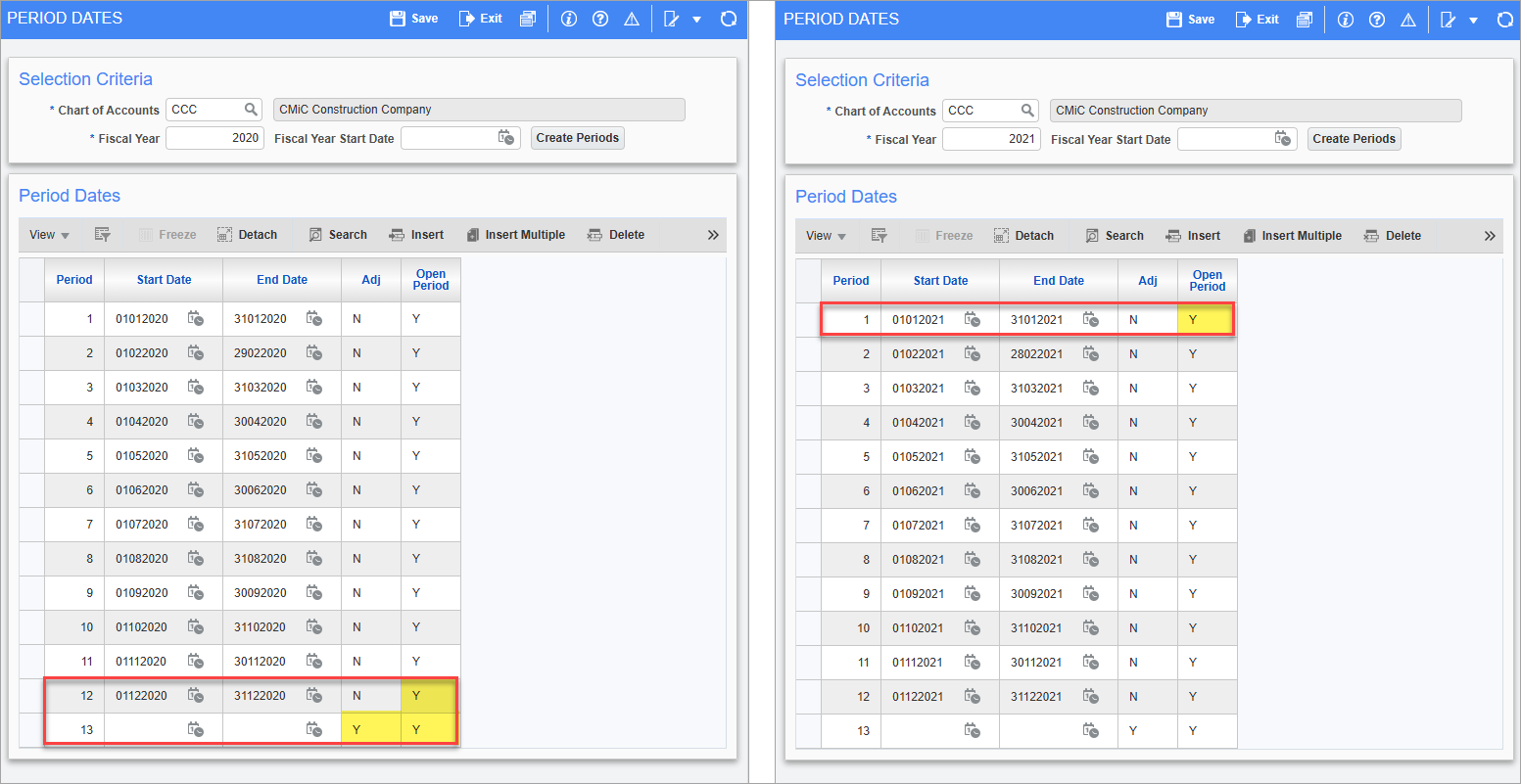Click Detach in the right Period Dates toolbar
1521x784 pixels.
click(1023, 236)
